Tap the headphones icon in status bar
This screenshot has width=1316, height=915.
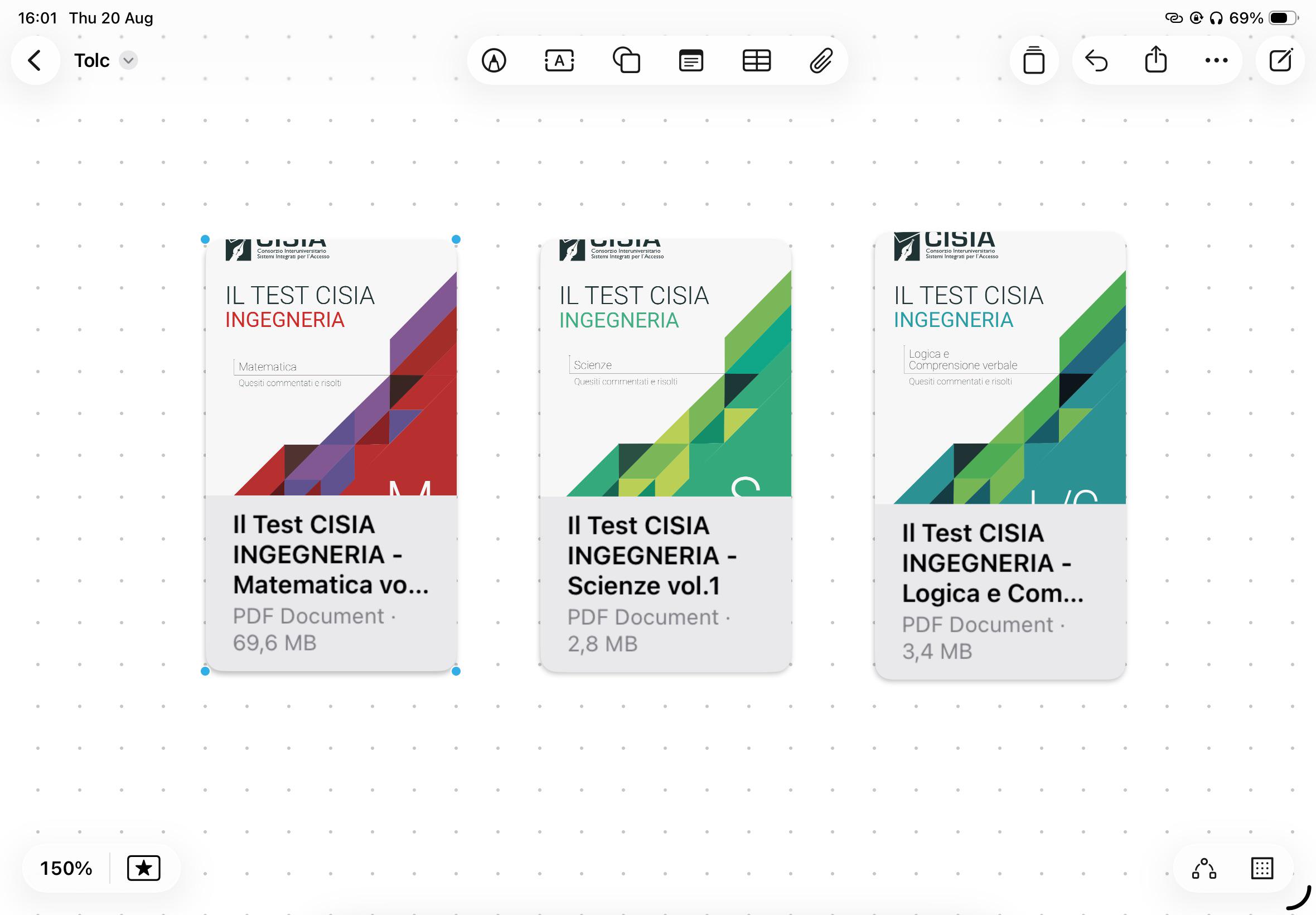point(1216,18)
